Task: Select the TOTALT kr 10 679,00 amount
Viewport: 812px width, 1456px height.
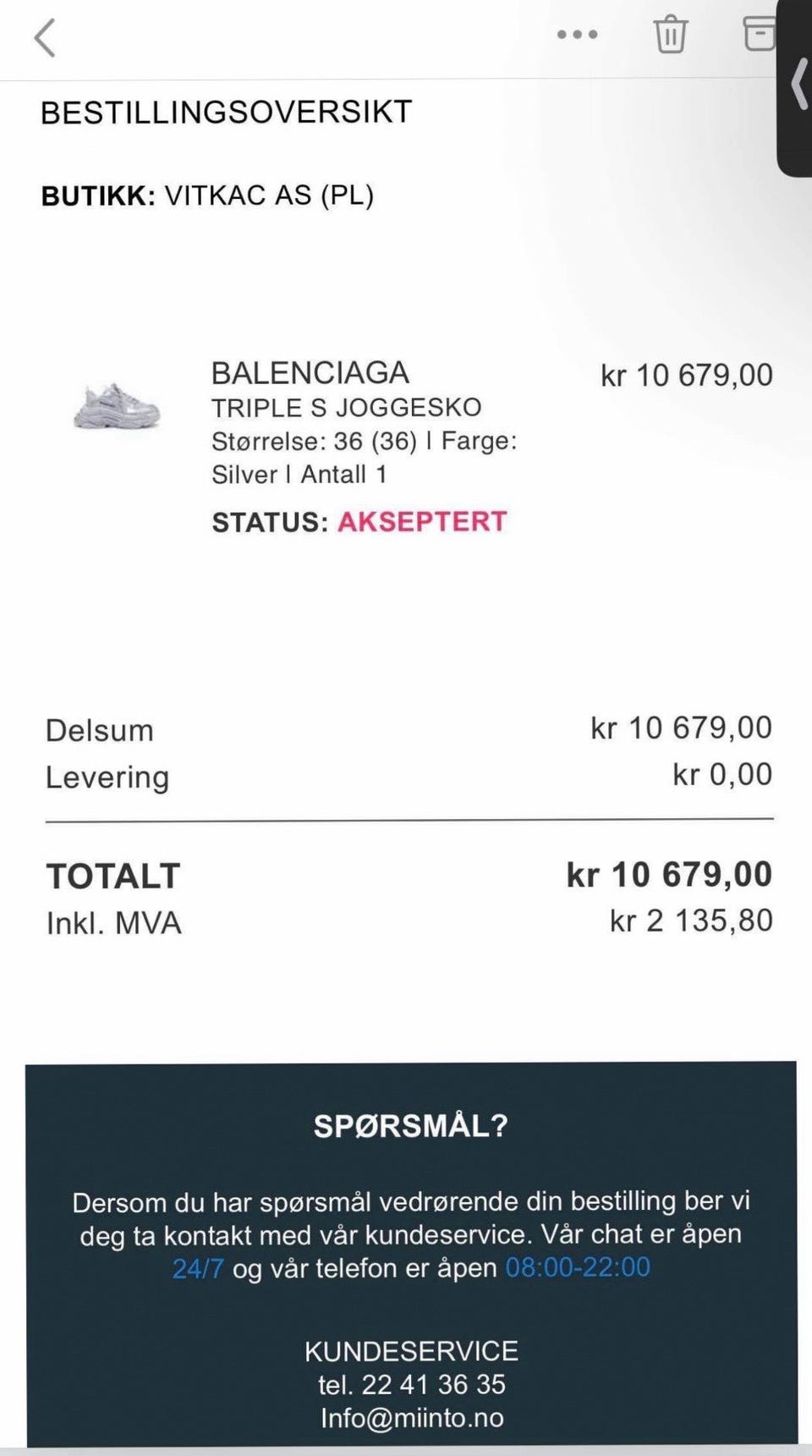Action: [669, 875]
